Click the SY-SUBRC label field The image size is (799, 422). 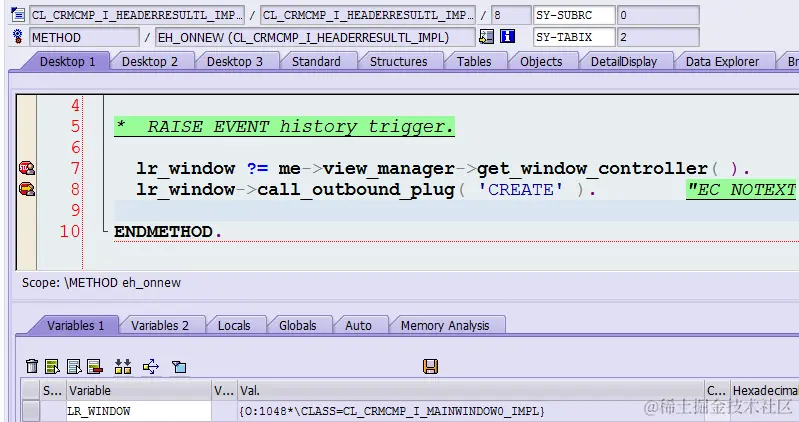click(x=574, y=15)
